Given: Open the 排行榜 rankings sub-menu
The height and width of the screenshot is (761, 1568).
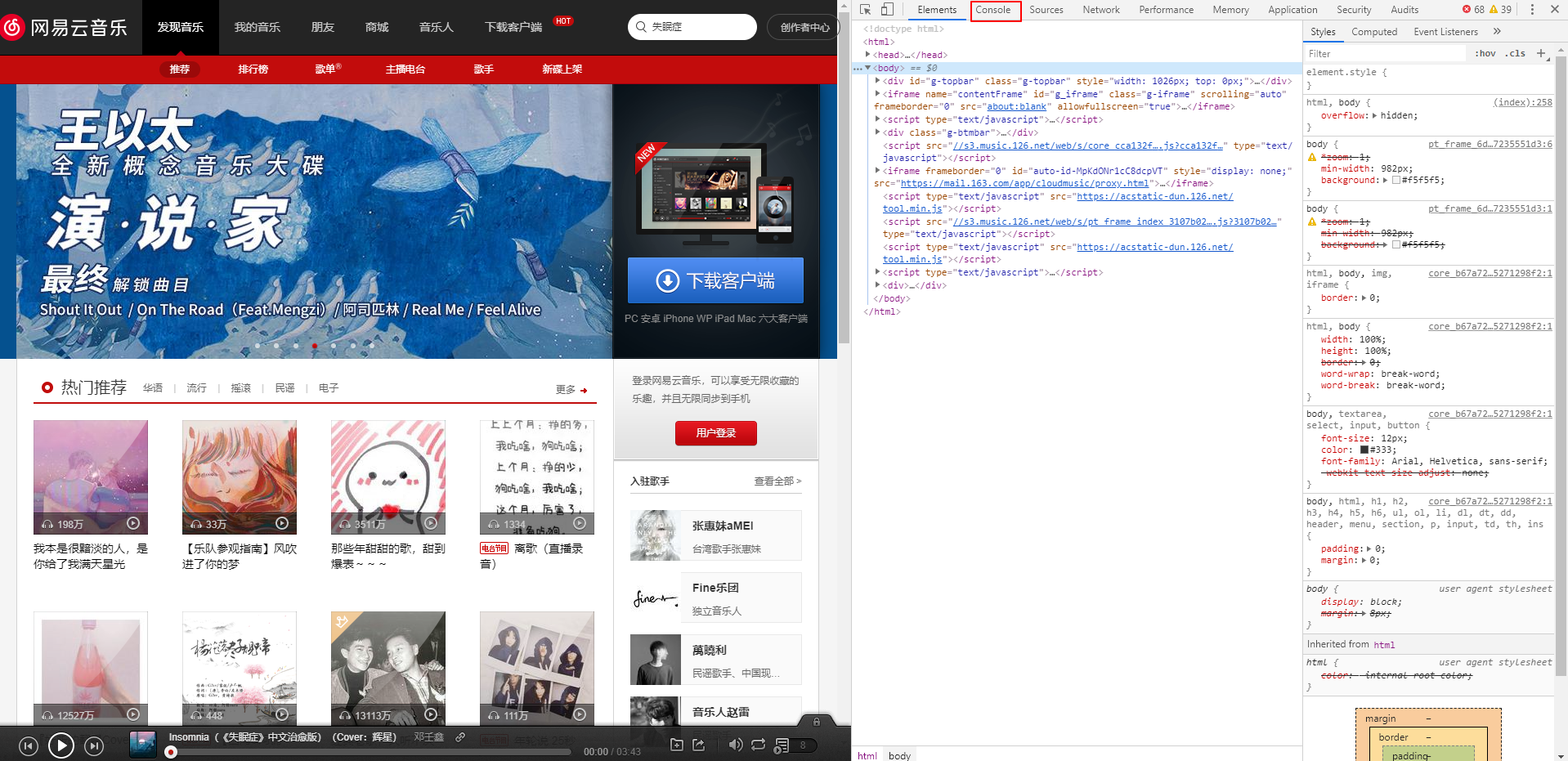Looking at the screenshot, I should click(x=253, y=69).
